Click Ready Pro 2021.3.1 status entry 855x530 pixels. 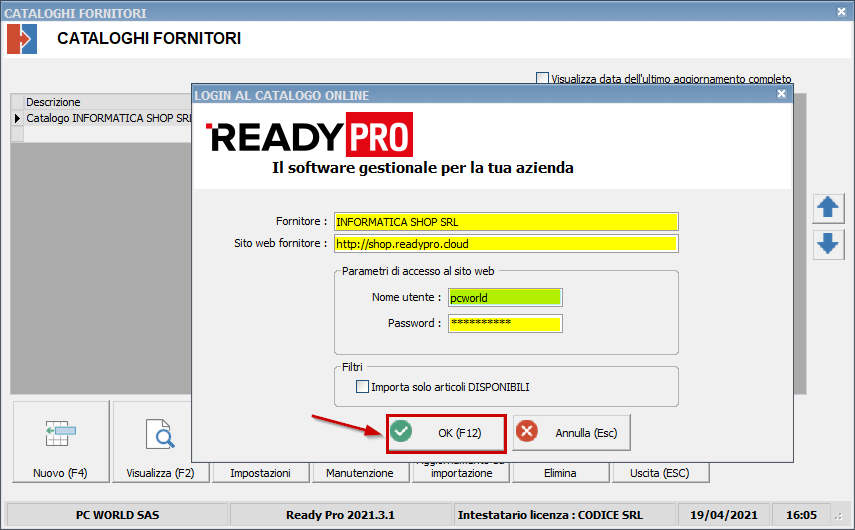pyautogui.click(x=340, y=515)
